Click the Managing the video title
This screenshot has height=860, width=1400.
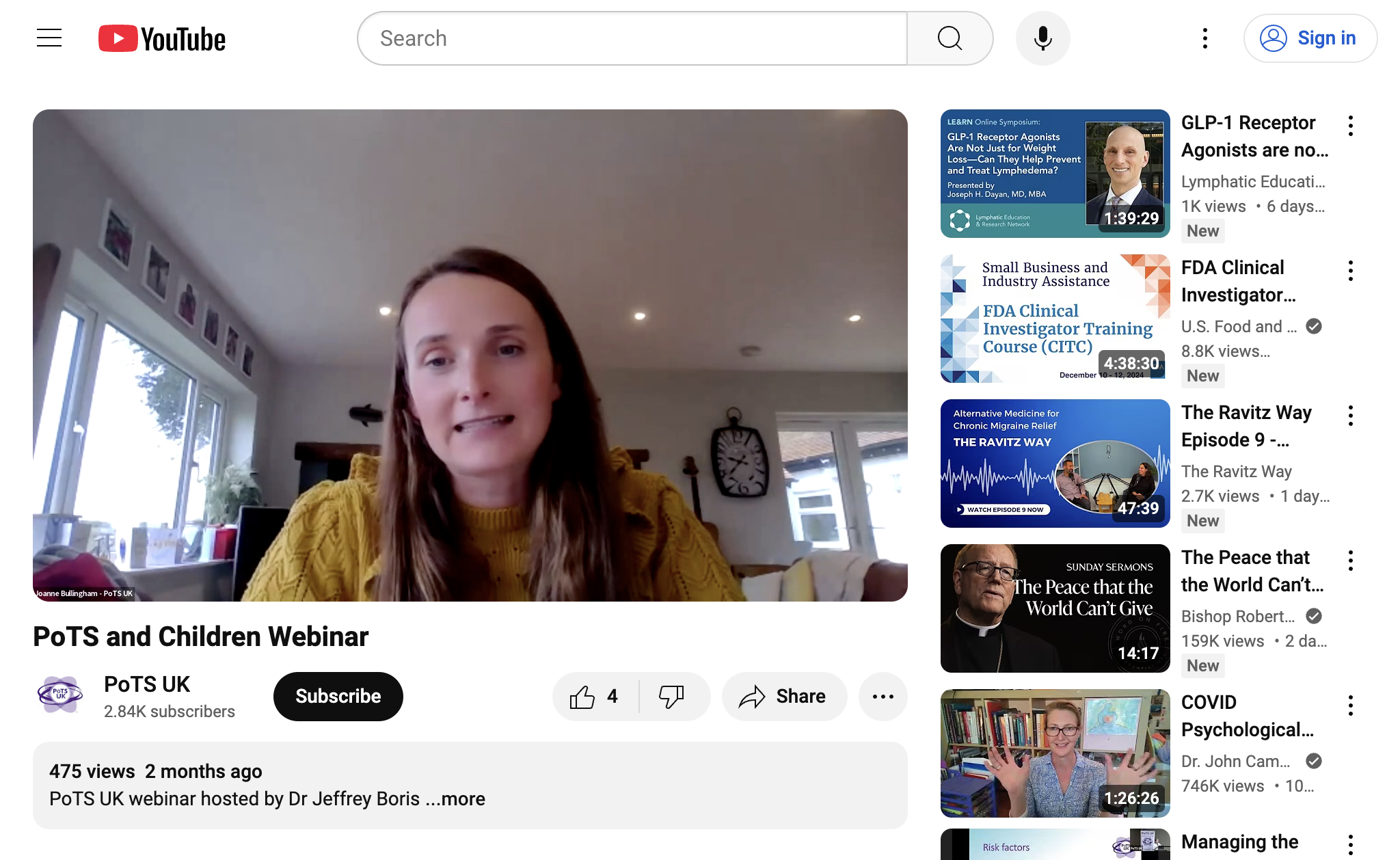[x=1239, y=842]
